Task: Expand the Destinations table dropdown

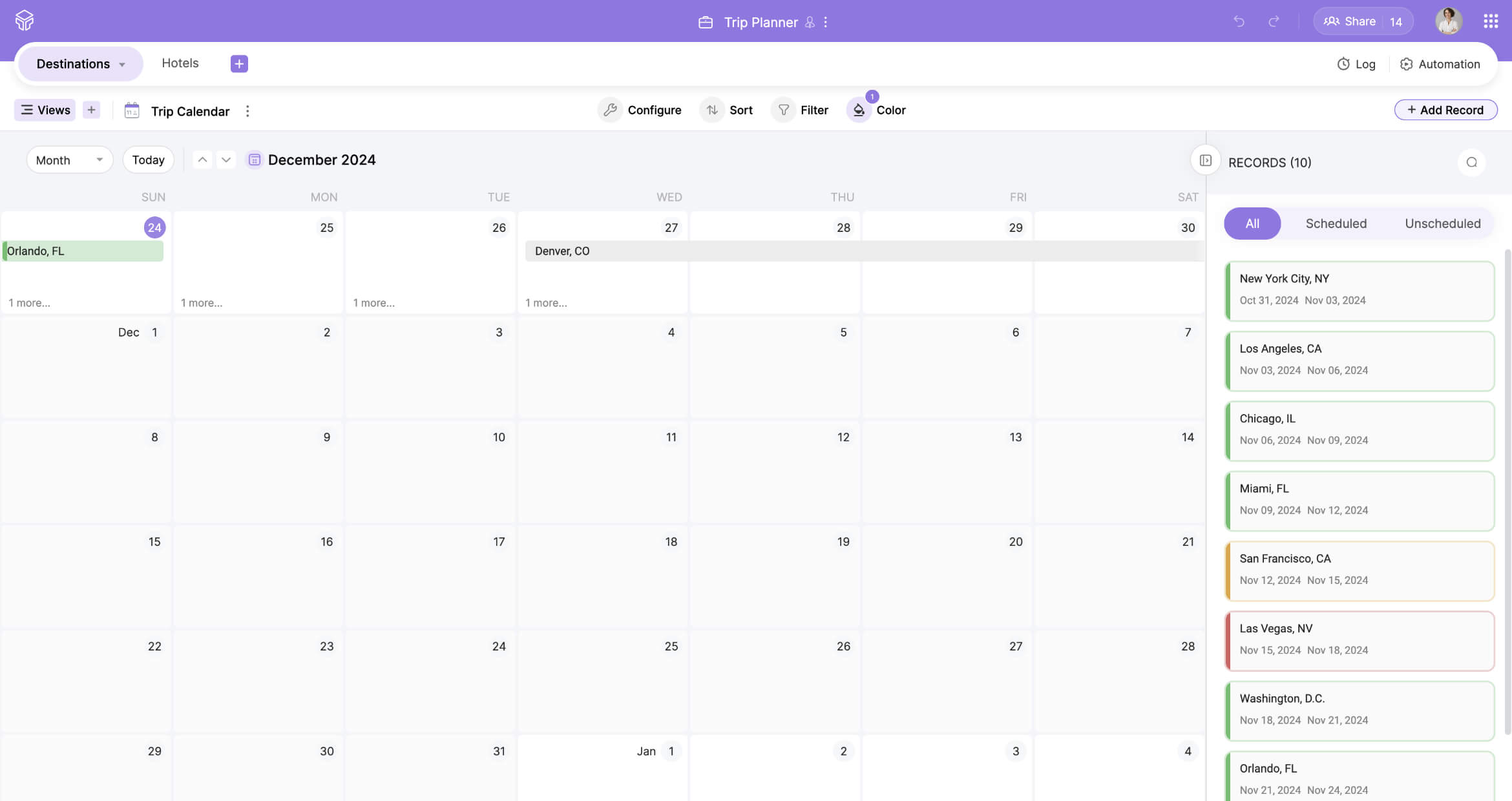Action: (x=122, y=64)
